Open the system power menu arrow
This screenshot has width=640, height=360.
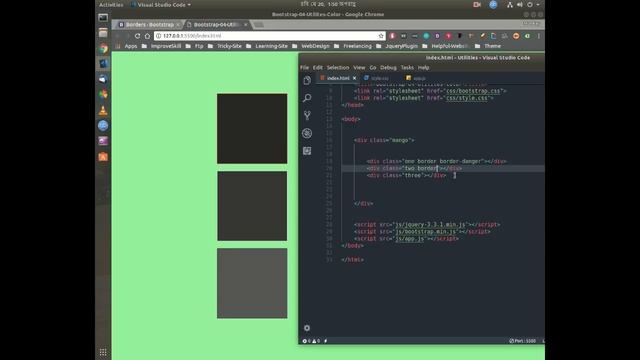[538, 4]
